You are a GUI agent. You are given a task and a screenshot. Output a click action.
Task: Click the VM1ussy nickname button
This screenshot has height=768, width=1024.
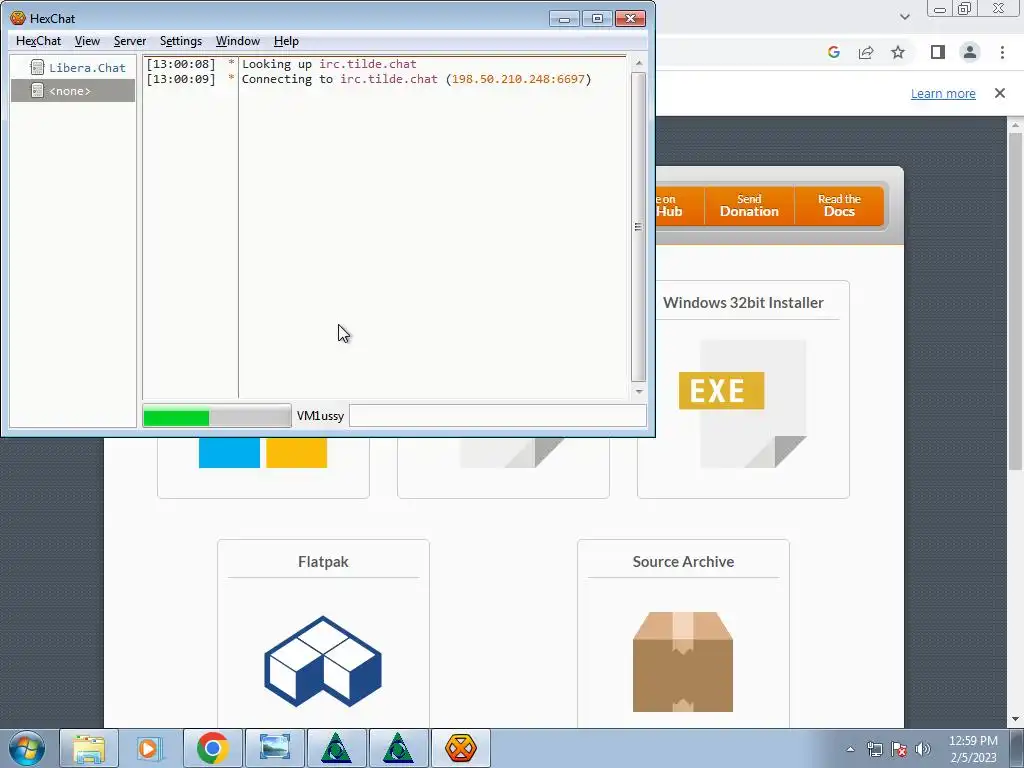(x=320, y=416)
